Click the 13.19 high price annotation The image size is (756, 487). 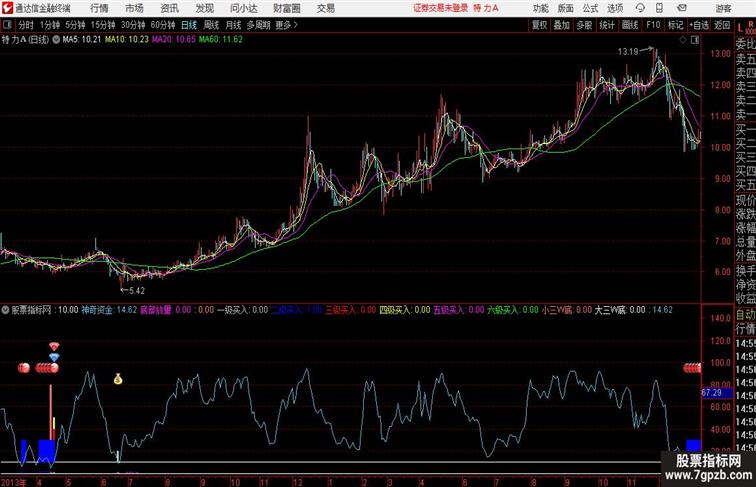[628, 52]
